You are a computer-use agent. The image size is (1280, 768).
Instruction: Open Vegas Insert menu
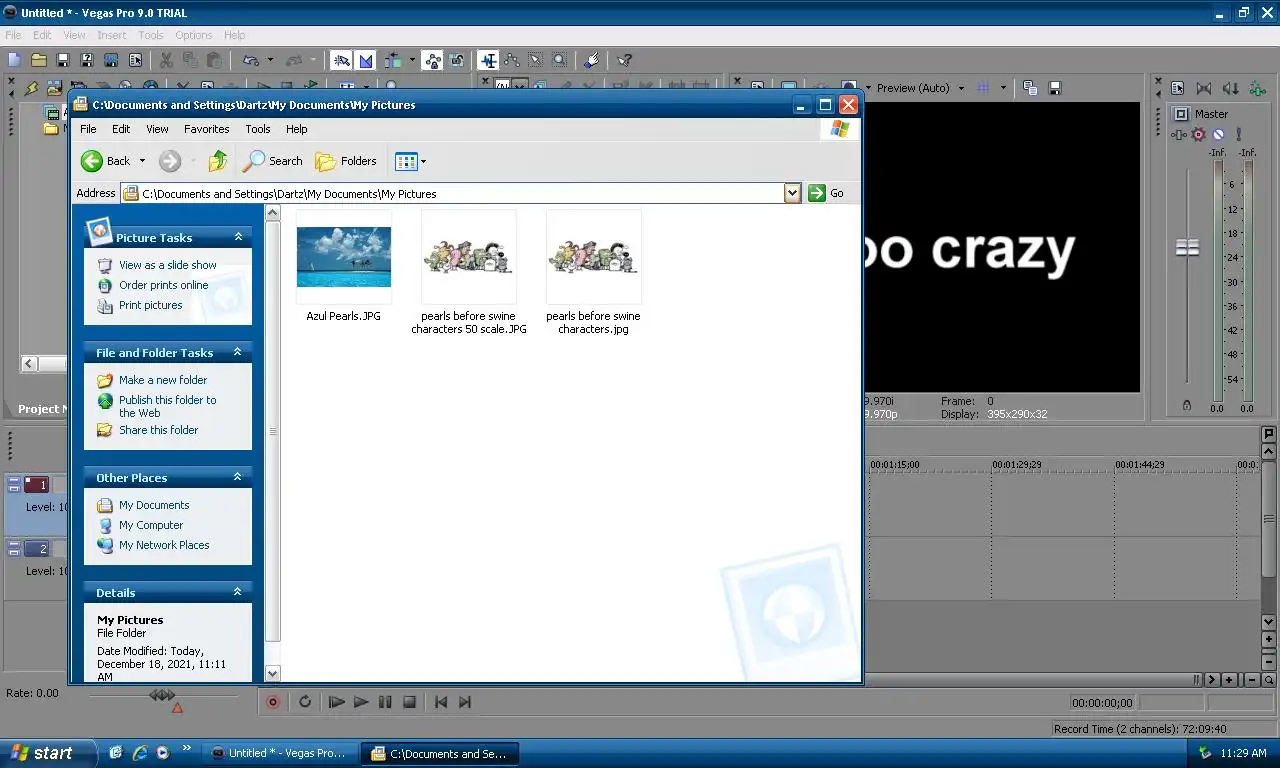point(111,35)
